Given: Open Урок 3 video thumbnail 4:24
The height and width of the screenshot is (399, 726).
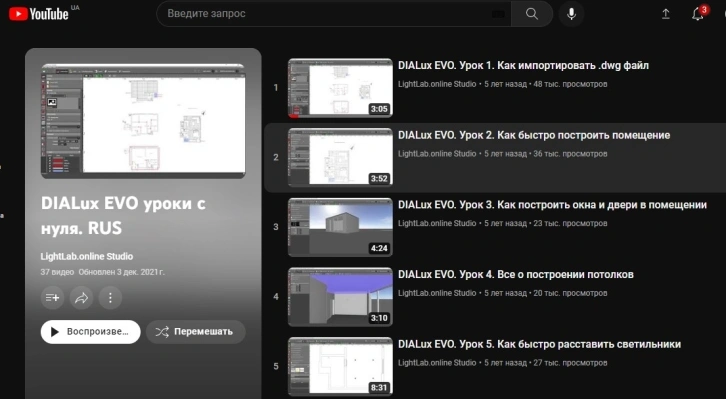Looking at the screenshot, I should click(340, 227).
